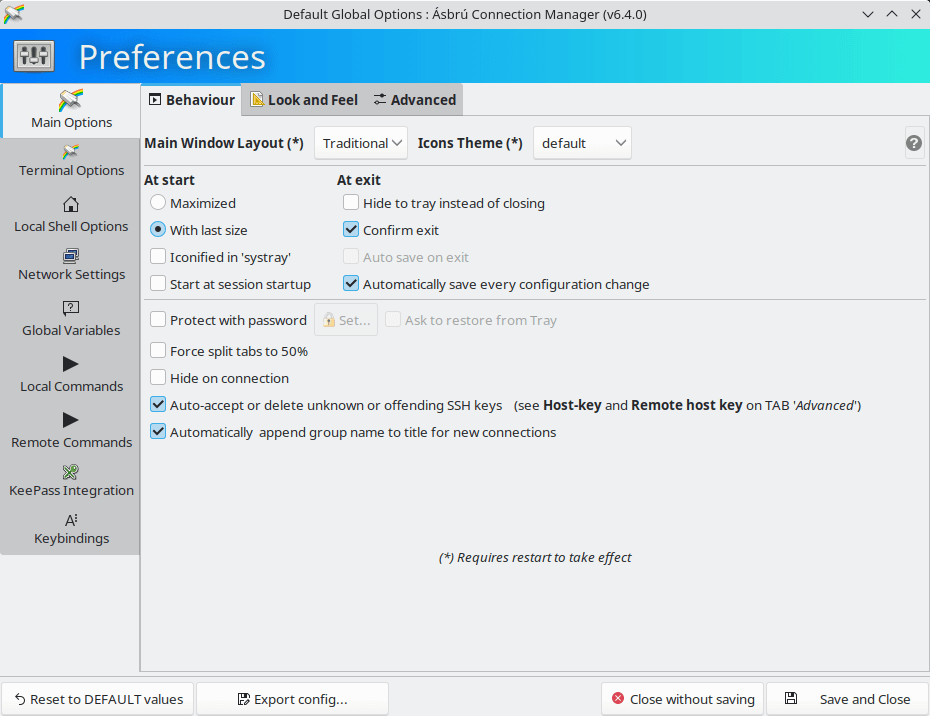The height and width of the screenshot is (716, 930).
Task: Open the Keybindings icon
Action: [x=71, y=520]
